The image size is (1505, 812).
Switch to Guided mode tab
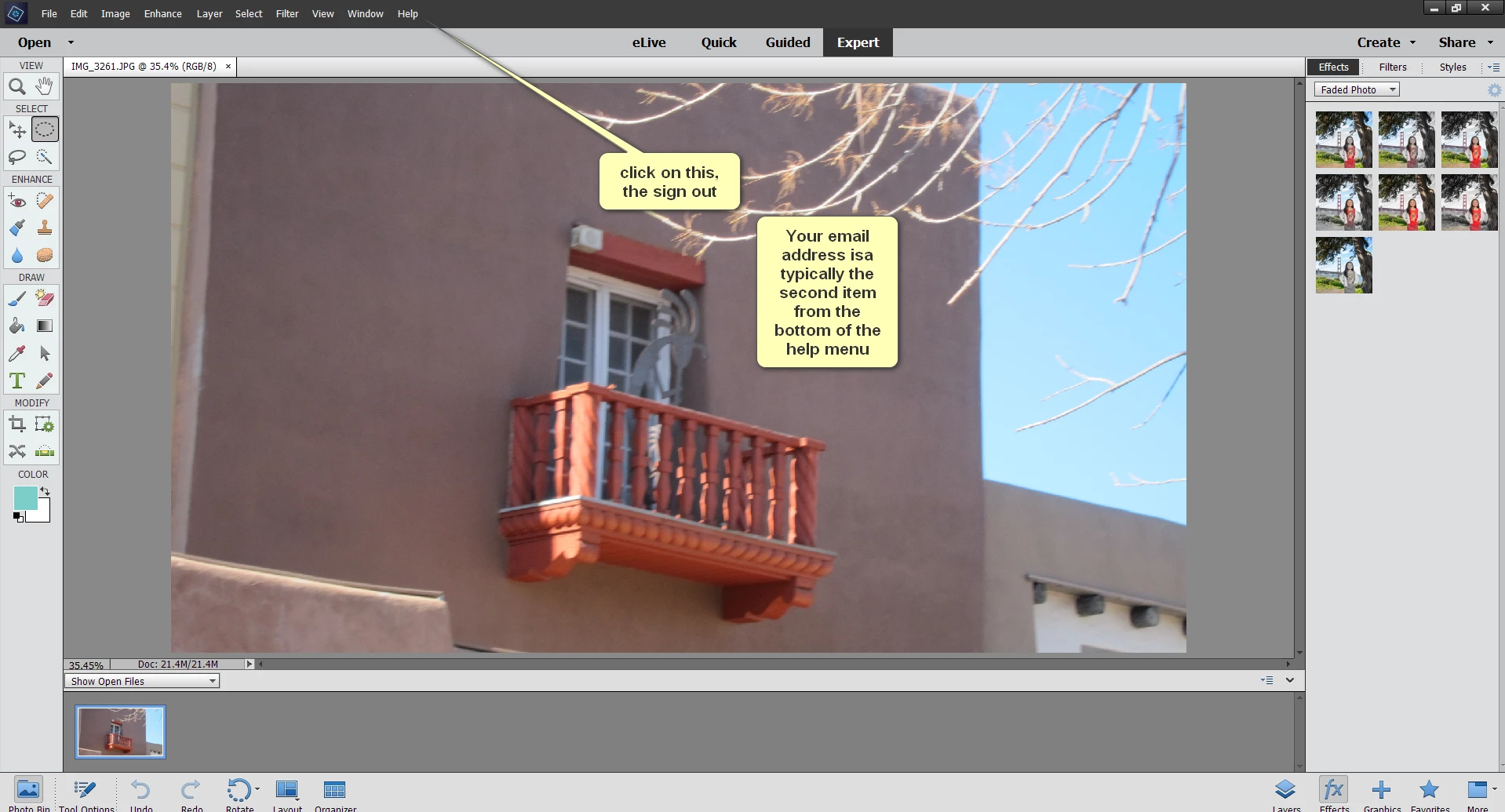[x=788, y=42]
